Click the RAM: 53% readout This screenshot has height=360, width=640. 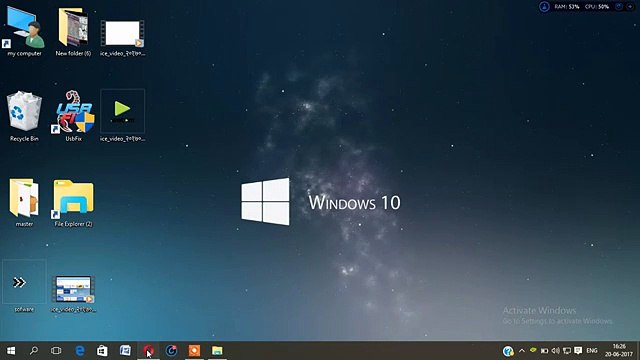567,7
